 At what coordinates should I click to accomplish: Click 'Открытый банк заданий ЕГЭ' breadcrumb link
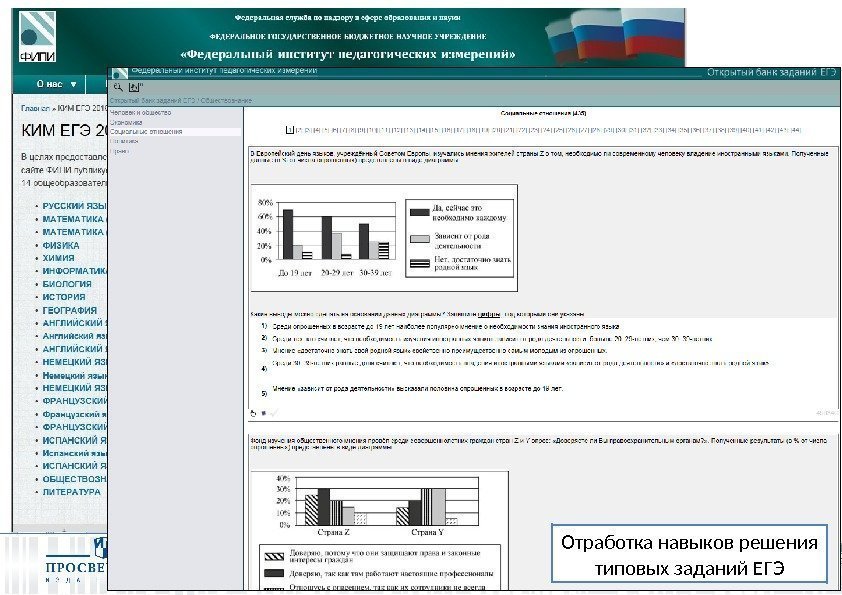[153, 100]
